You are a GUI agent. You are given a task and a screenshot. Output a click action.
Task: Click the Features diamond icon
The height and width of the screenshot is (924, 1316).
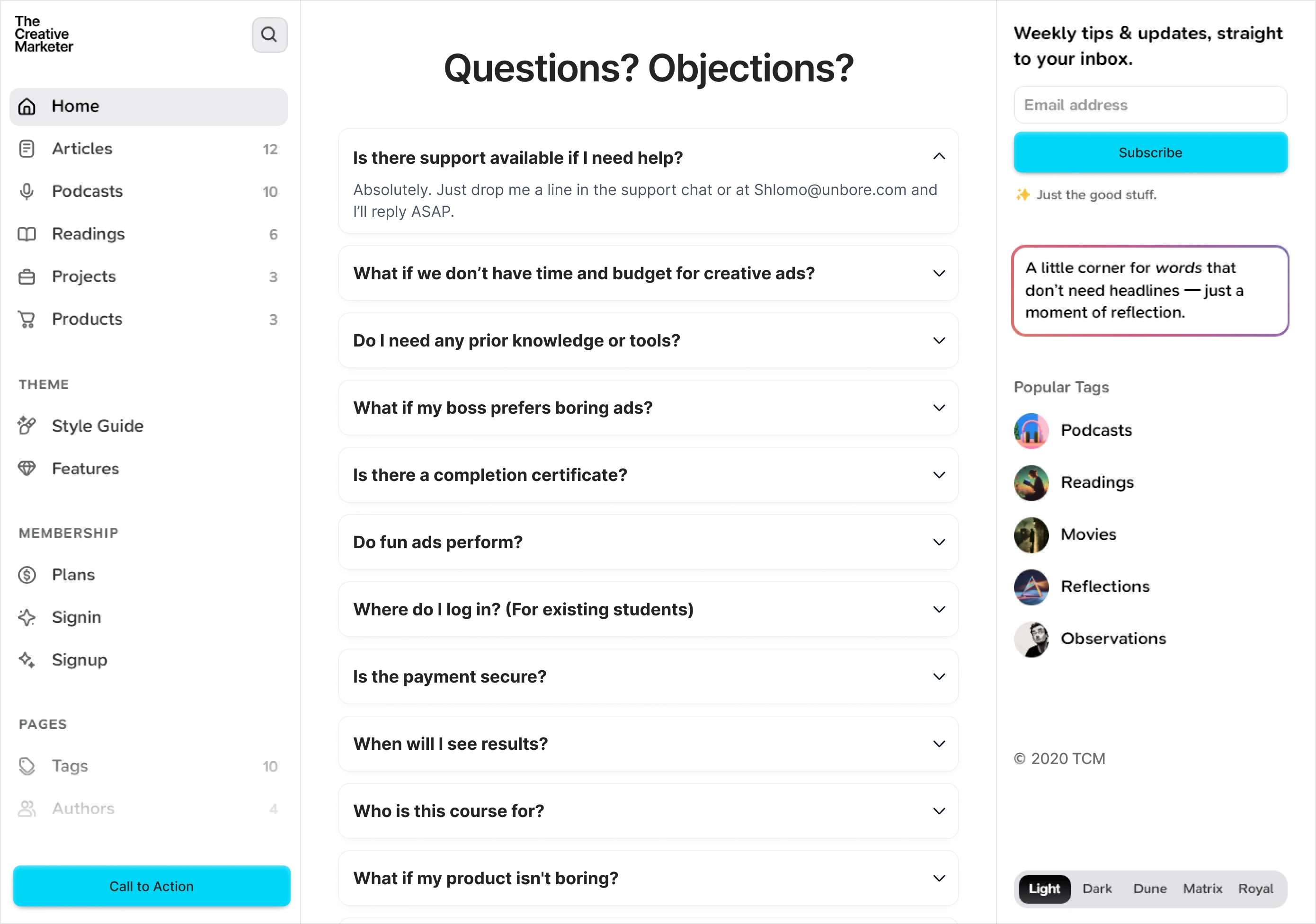click(x=27, y=469)
